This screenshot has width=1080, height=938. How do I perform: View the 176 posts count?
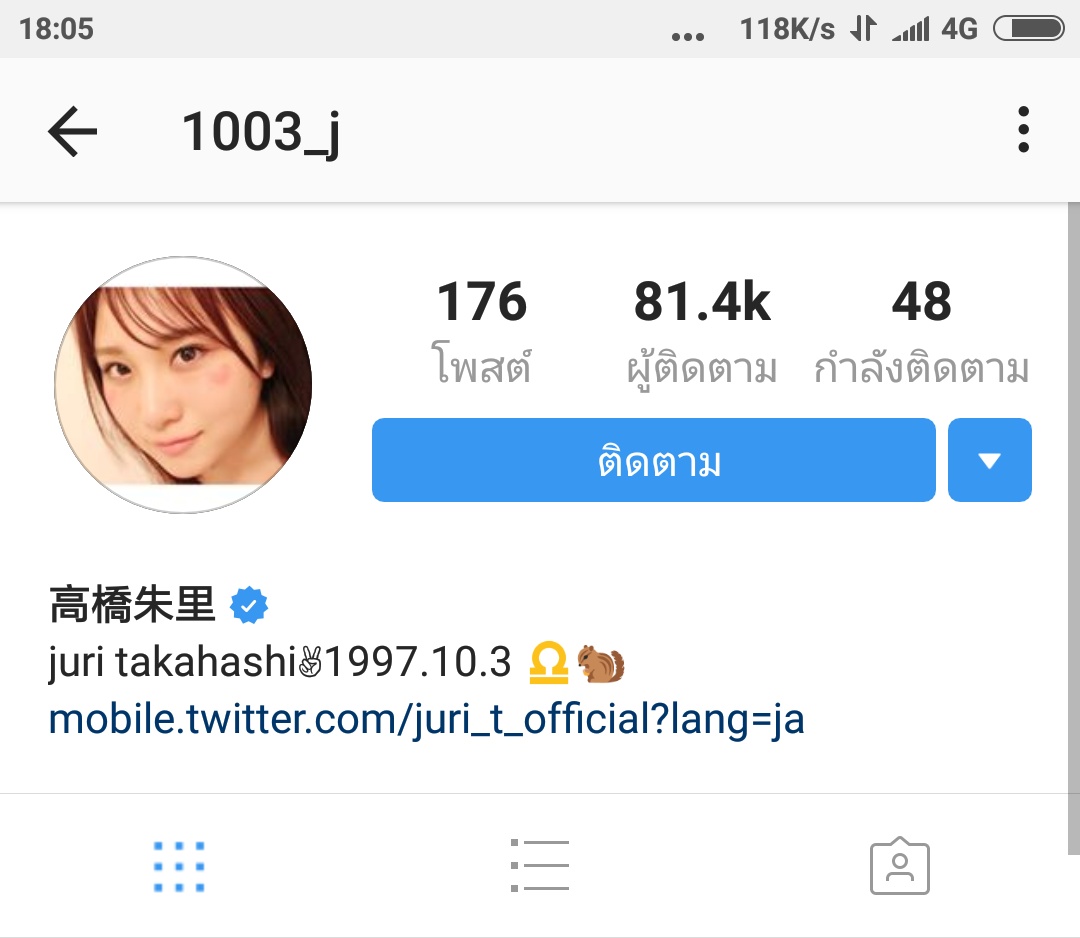click(x=482, y=331)
